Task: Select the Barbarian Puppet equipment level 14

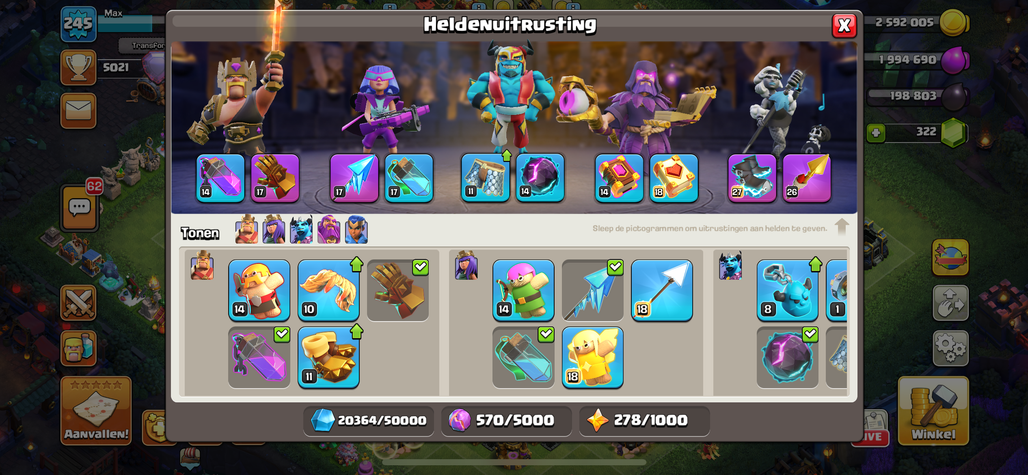Action: [x=259, y=290]
